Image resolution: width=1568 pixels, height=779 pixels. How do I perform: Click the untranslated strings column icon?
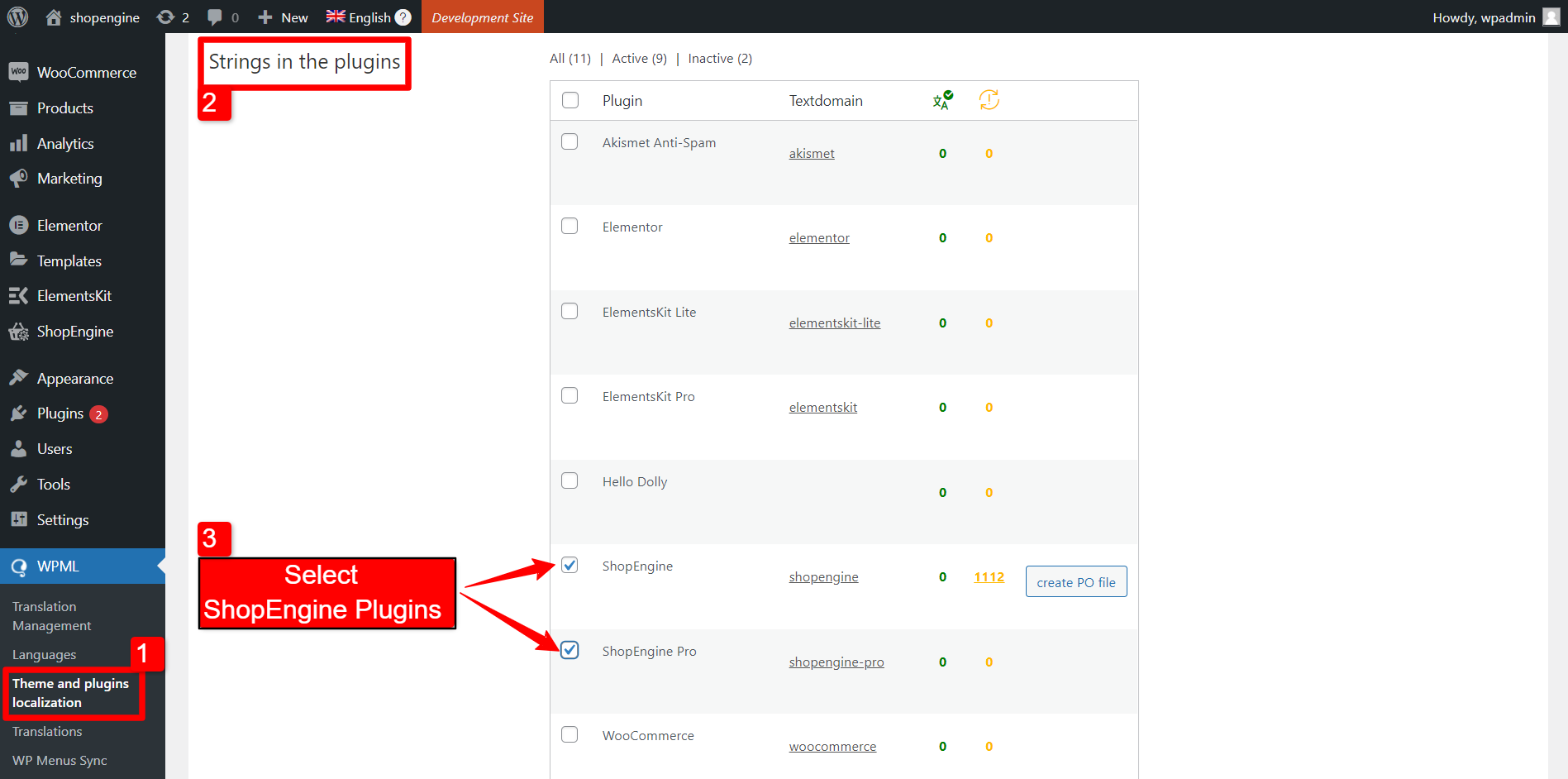coord(989,100)
